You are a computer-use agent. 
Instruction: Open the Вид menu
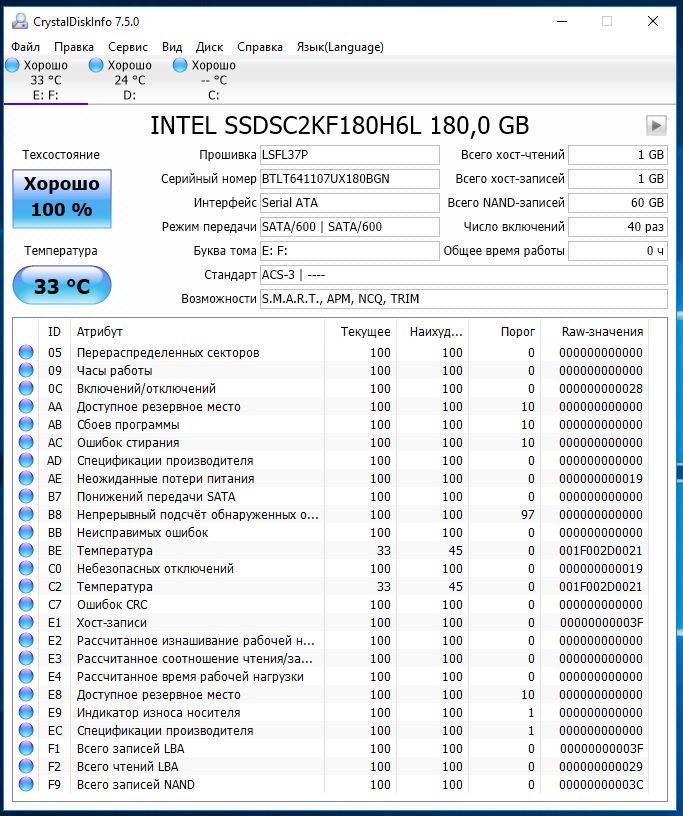click(172, 47)
